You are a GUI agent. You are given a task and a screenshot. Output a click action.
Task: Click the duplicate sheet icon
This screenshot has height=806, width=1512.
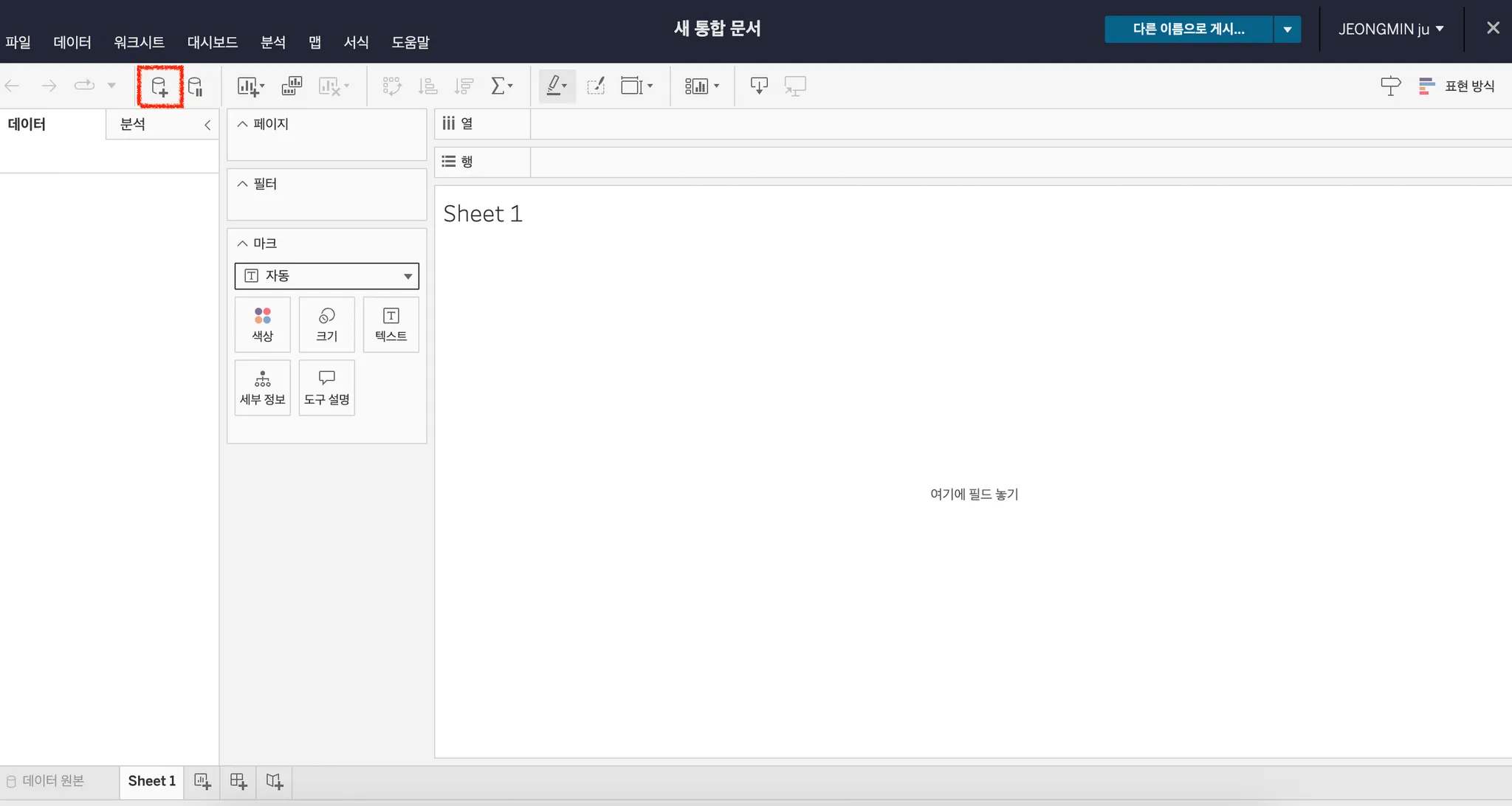(x=292, y=86)
